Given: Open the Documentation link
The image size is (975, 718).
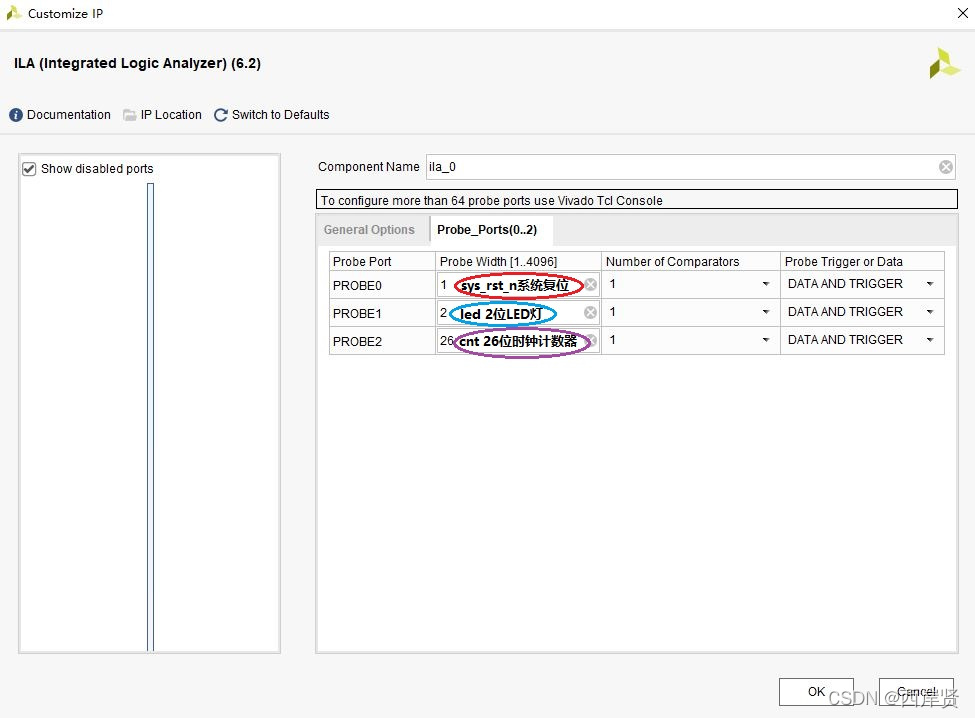Looking at the screenshot, I should point(69,115).
